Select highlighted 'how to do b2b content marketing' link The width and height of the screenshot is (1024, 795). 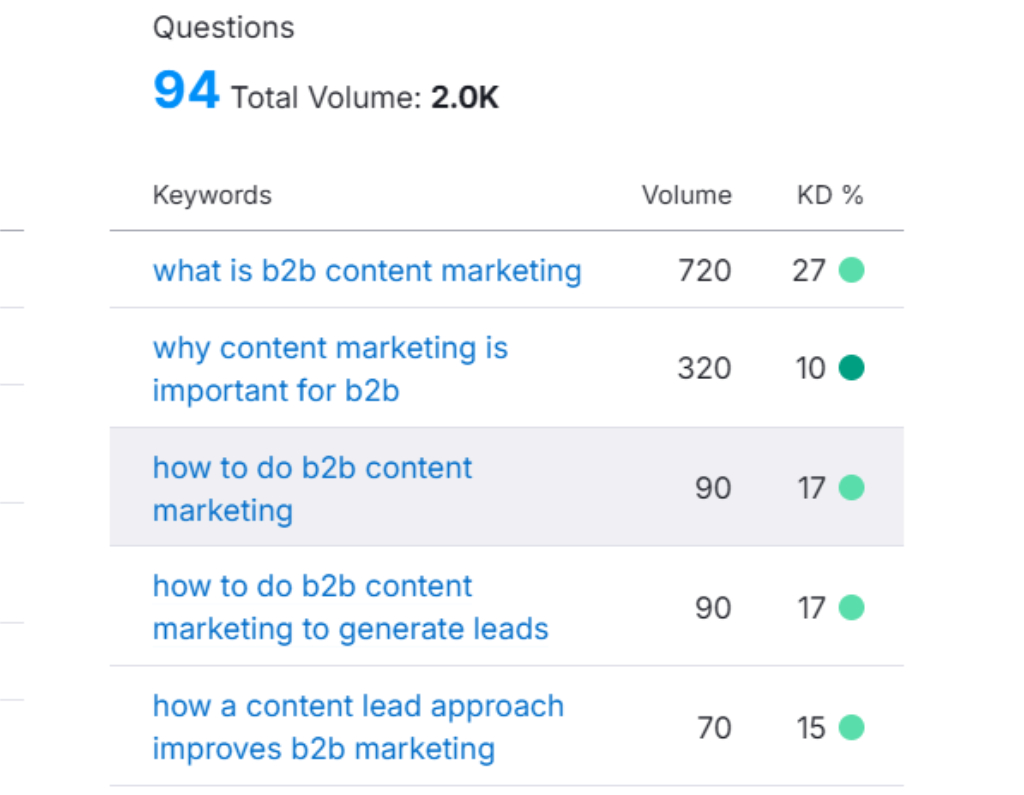(312, 489)
